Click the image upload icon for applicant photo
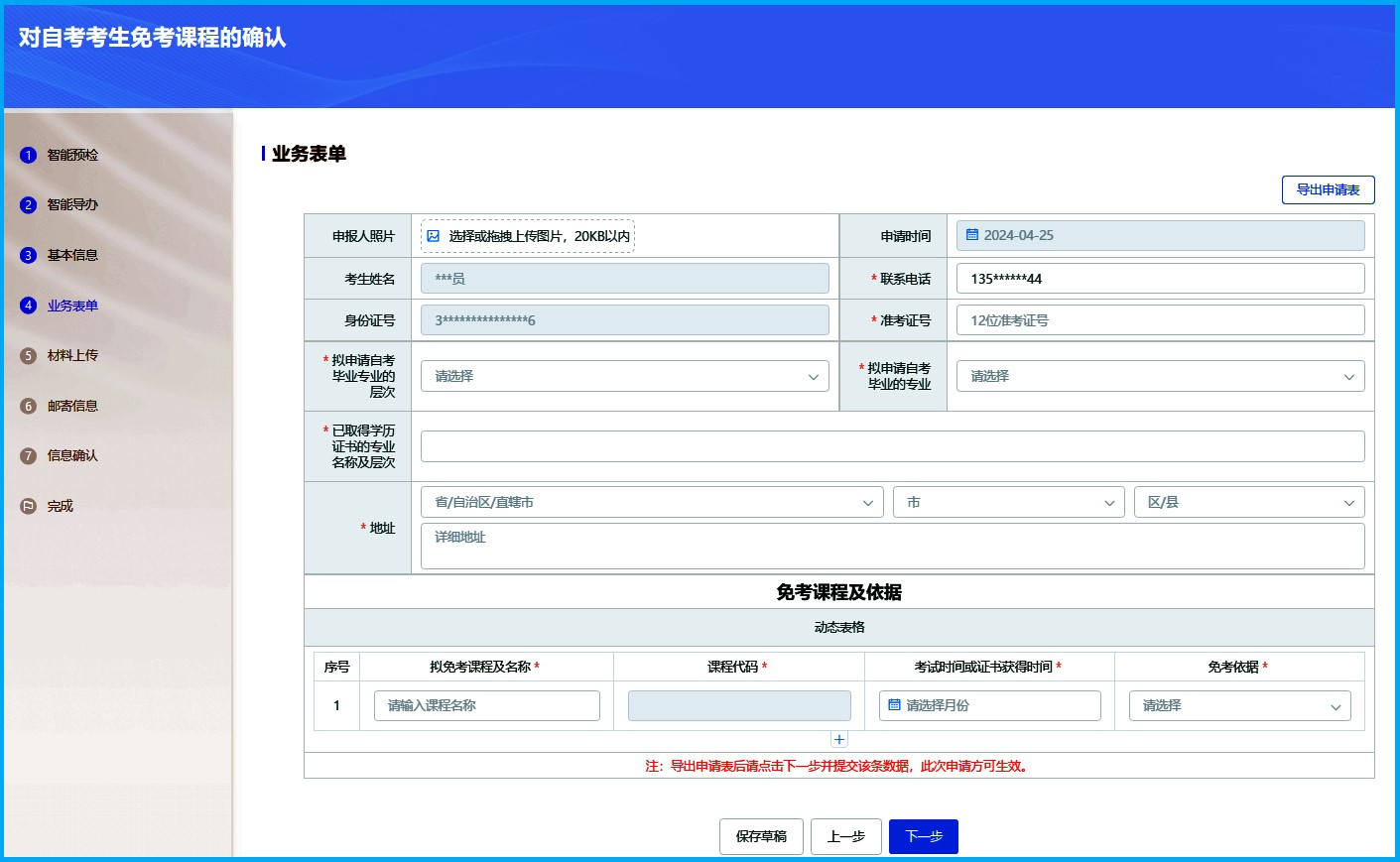 [x=434, y=236]
